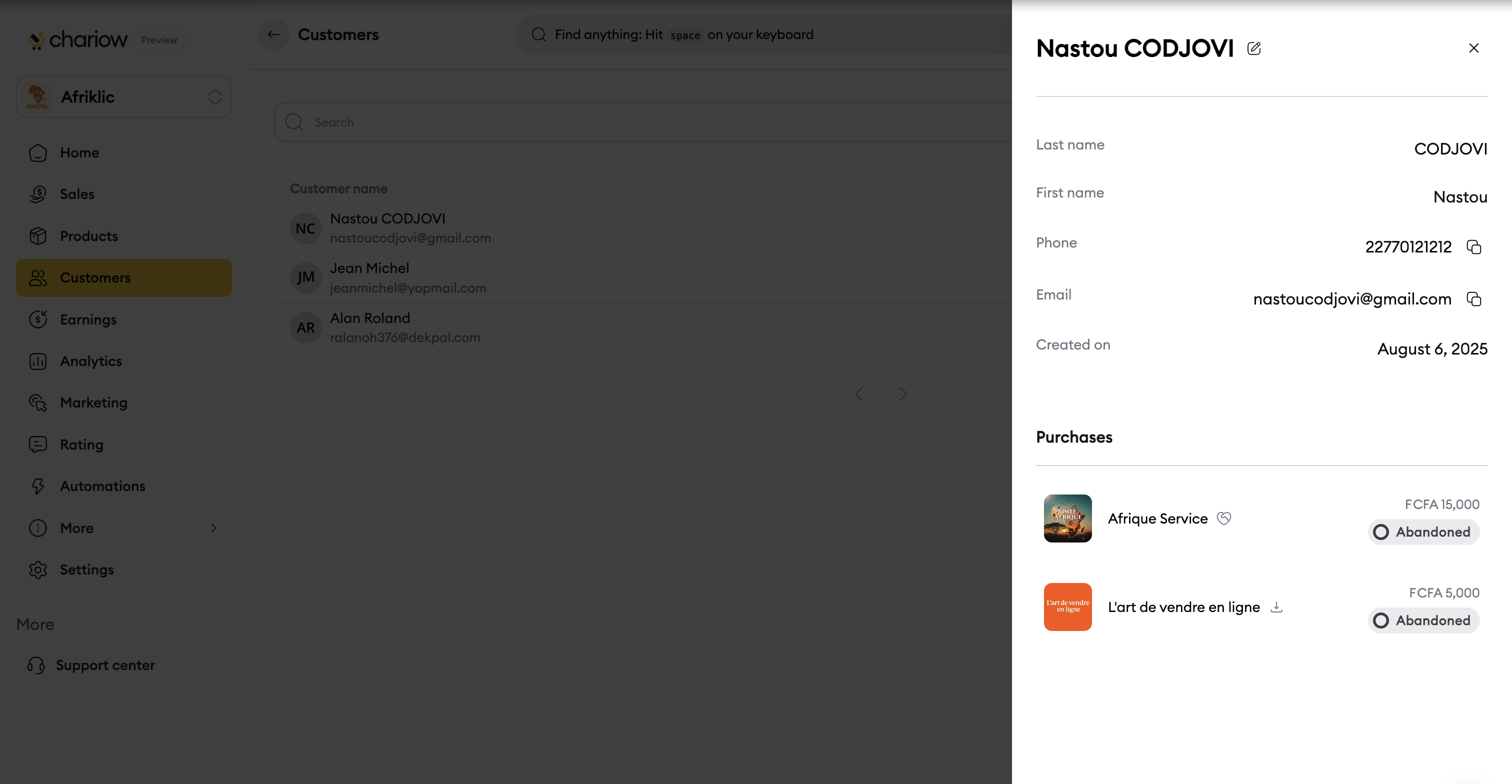Select the Nastou CODJOVI customer row
The height and width of the screenshot is (784, 1512).
coord(643,228)
